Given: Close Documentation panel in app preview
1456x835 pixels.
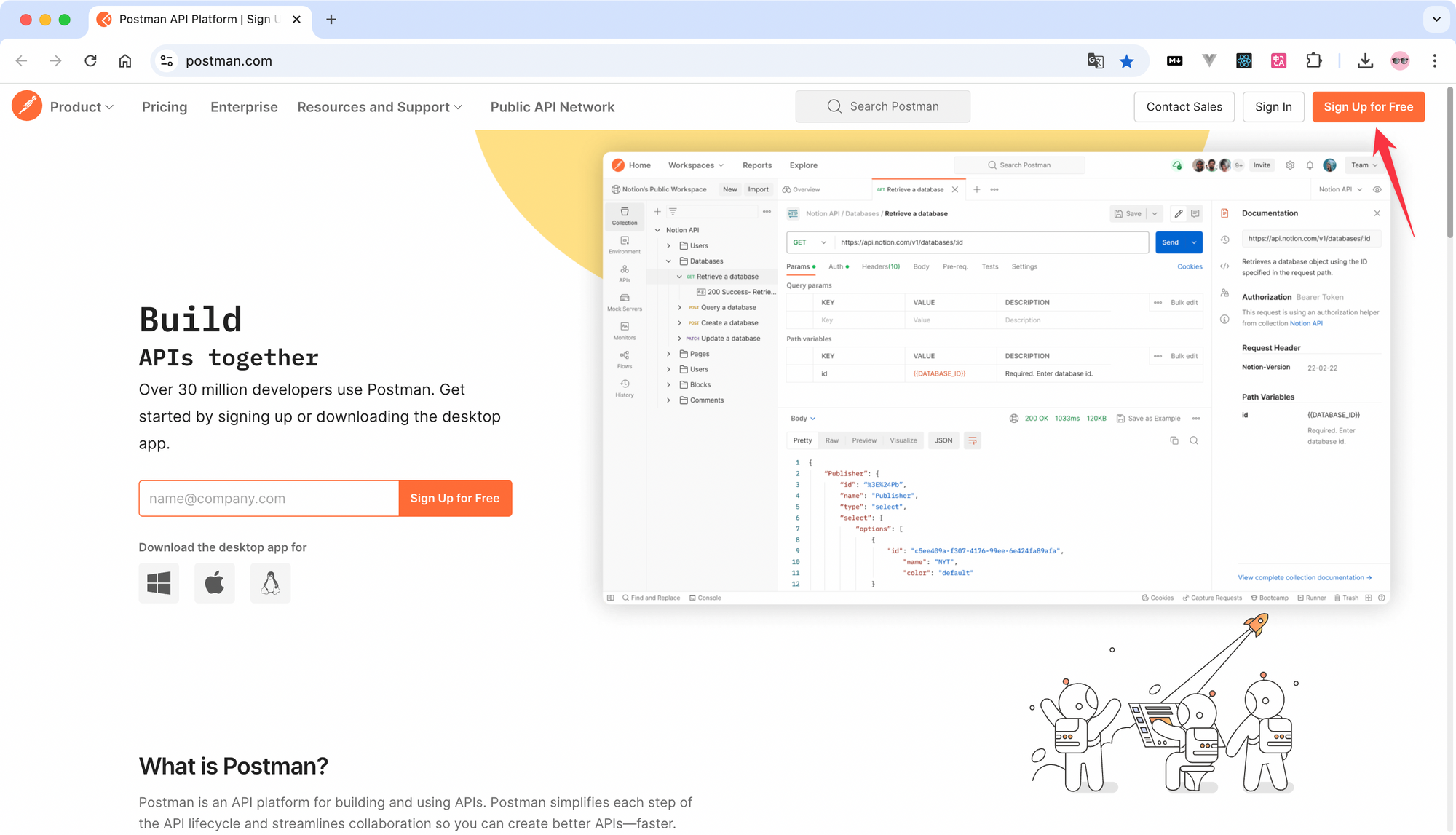Looking at the screenshot, I should pos(1377,213).
